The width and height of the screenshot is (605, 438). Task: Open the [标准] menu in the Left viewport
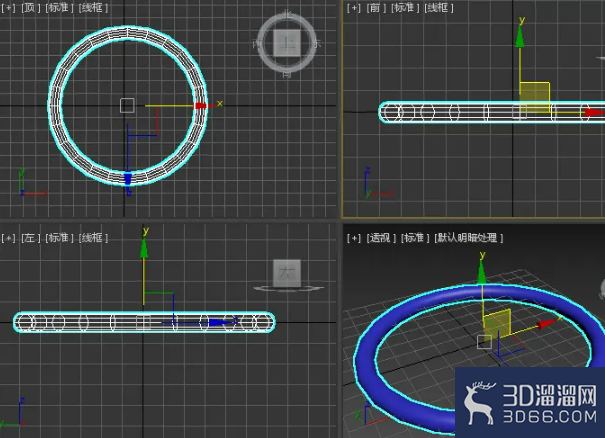point(59,238)
